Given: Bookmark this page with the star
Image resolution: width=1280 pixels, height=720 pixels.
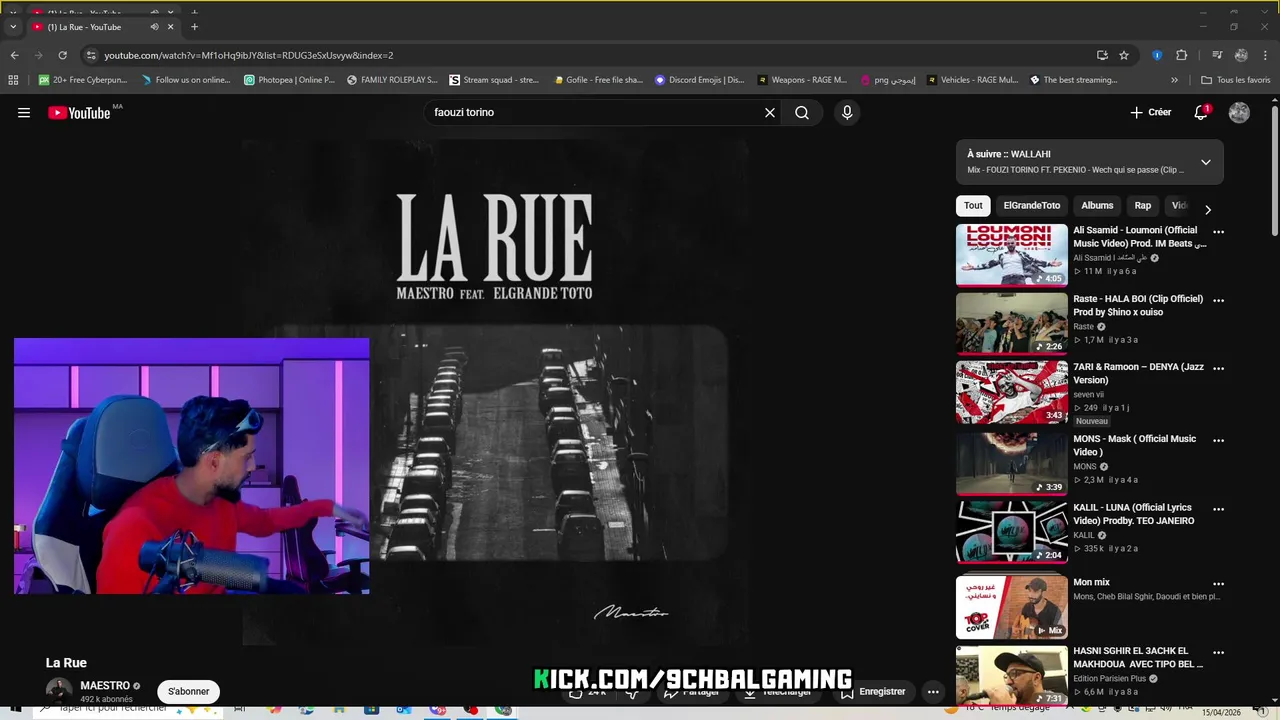Looking at the screenshot, I should click(1124, 55).
